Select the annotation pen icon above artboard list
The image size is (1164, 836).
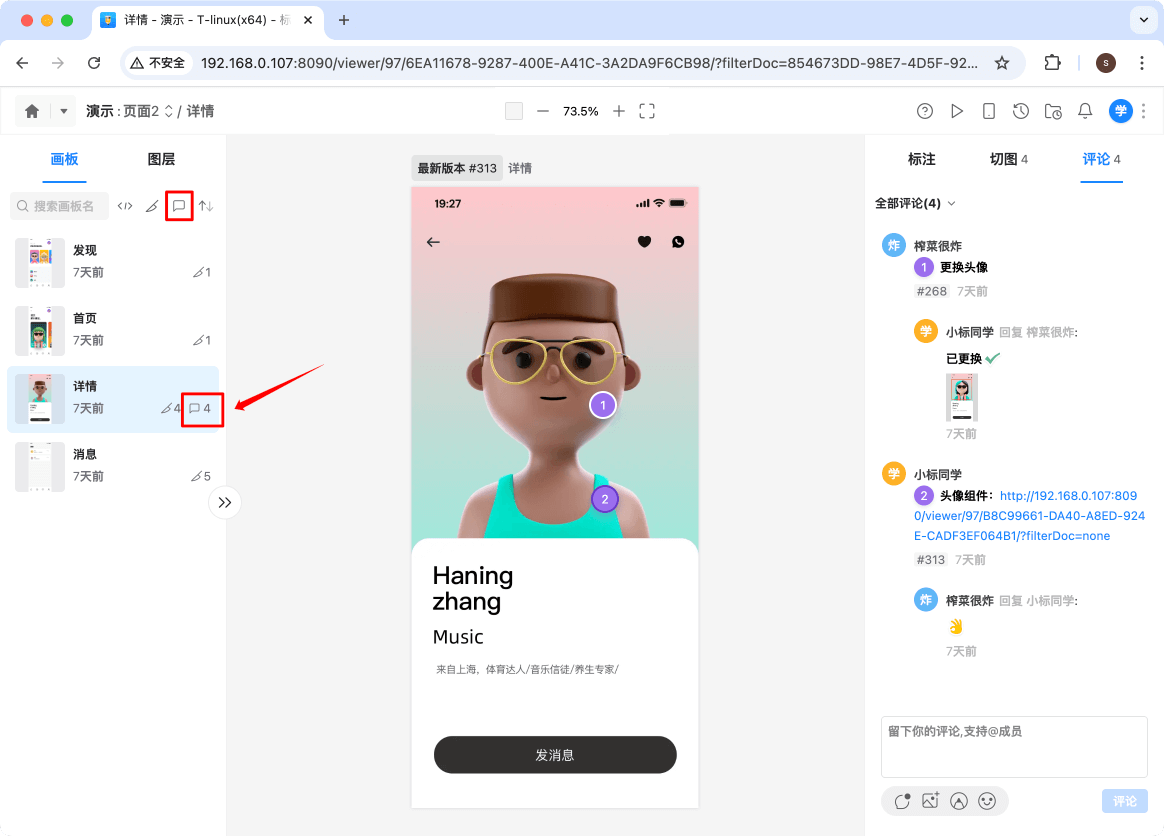pos(152,206)
